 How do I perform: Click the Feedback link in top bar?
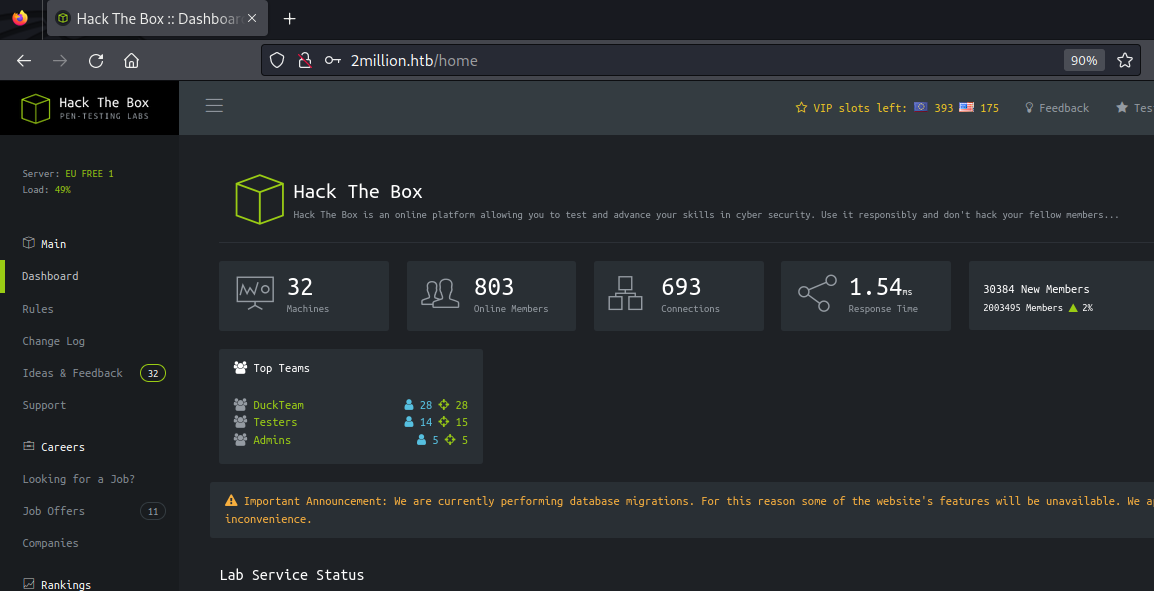click(x=1063, y=108)
